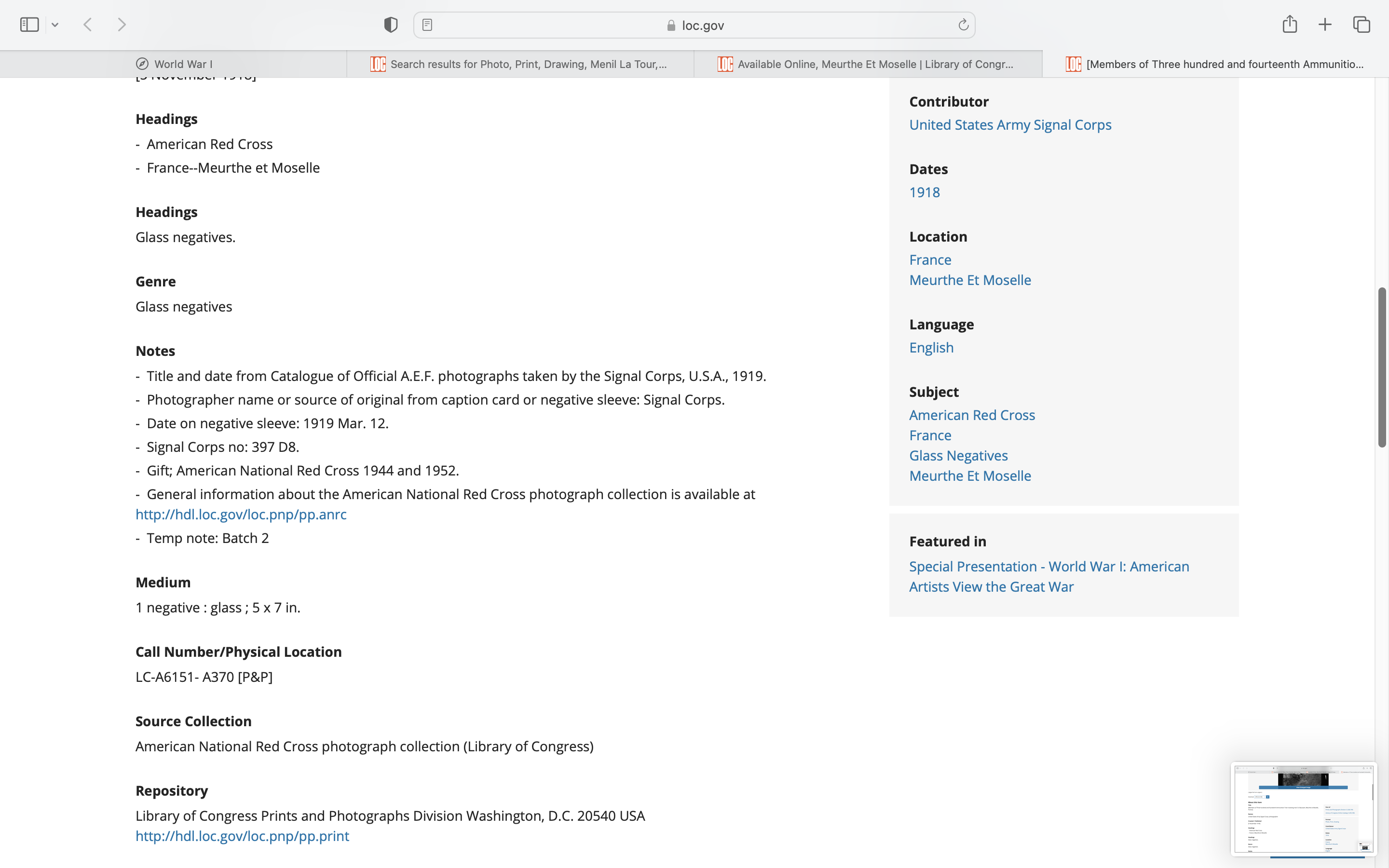Follow the hdl.loc.gov pp.anrc link
Screen dimensions: 1389x868
tap(241, 515)
